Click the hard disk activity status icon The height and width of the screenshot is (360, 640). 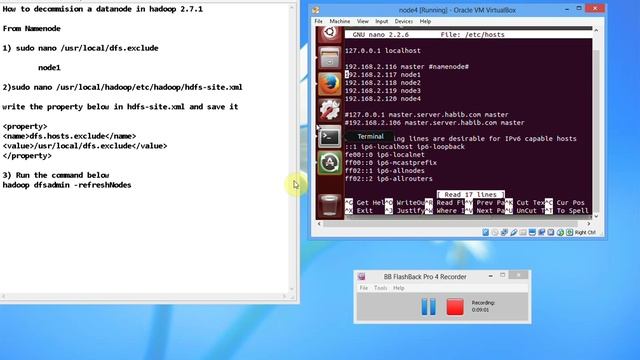486,232
